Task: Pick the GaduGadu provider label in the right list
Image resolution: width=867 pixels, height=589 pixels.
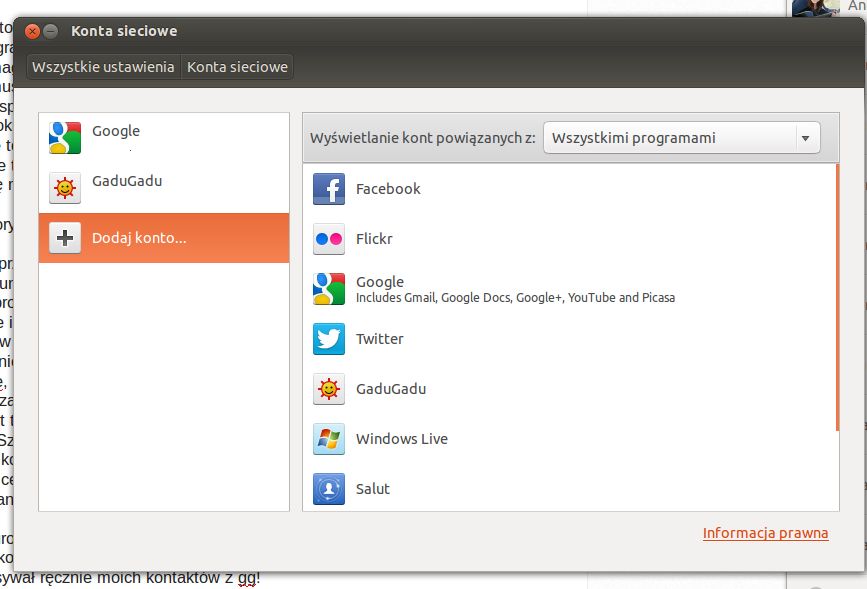Action: (391, 389)
